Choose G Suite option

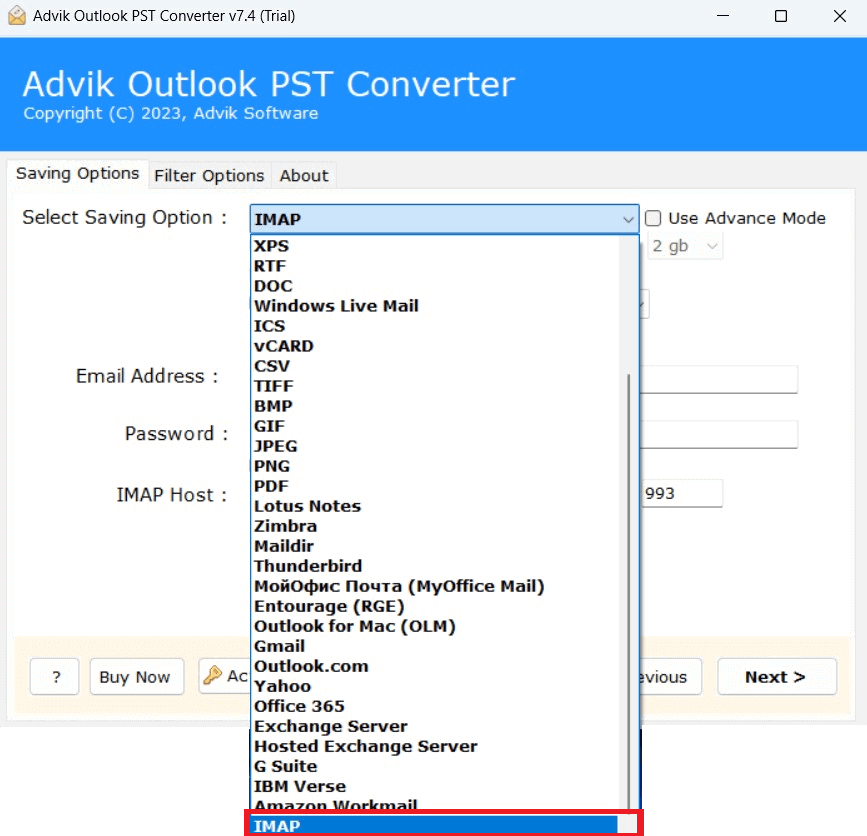pos(435,766)
